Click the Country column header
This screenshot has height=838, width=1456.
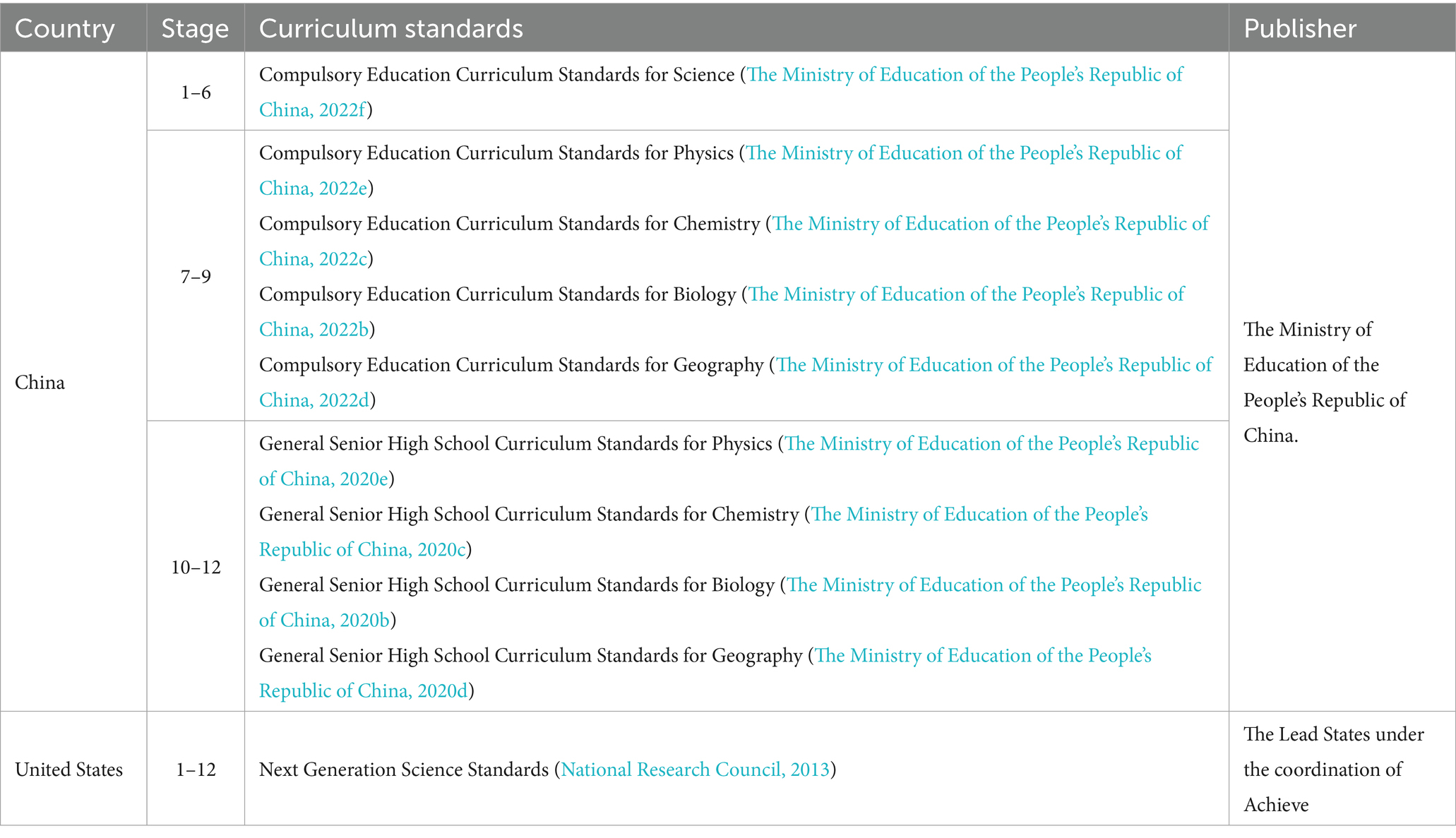click(64, 29)
